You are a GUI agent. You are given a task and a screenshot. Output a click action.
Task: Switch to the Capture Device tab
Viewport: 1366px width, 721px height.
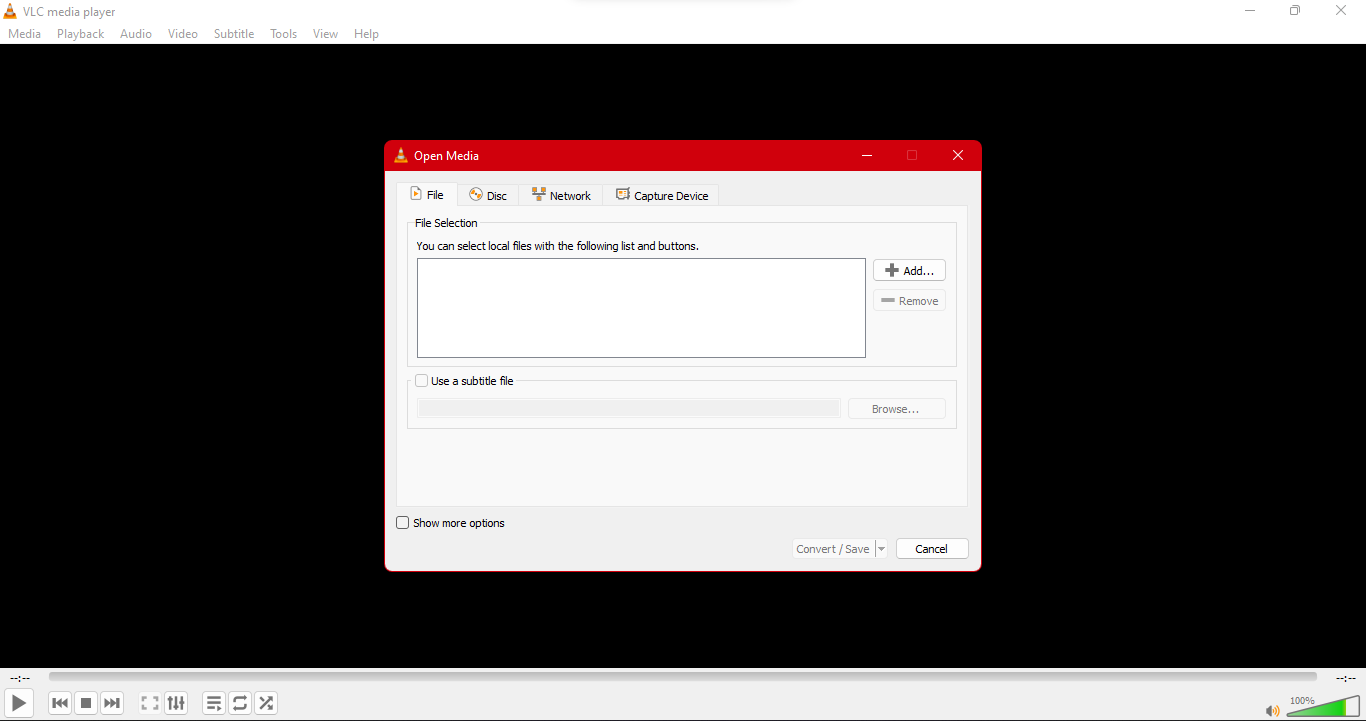661,196
